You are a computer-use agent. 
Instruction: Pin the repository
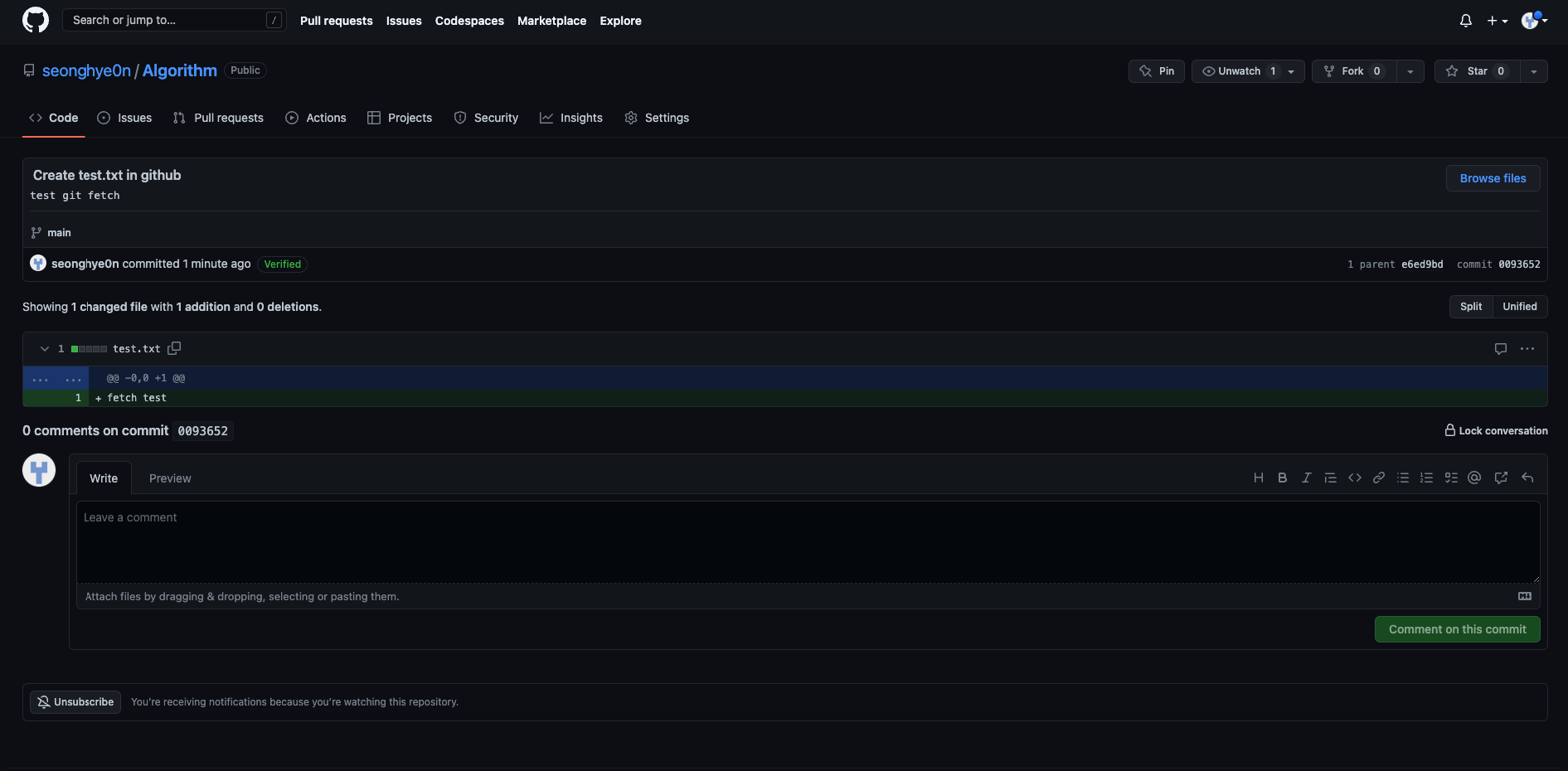pyautogui.click(x=1157, y=71)
